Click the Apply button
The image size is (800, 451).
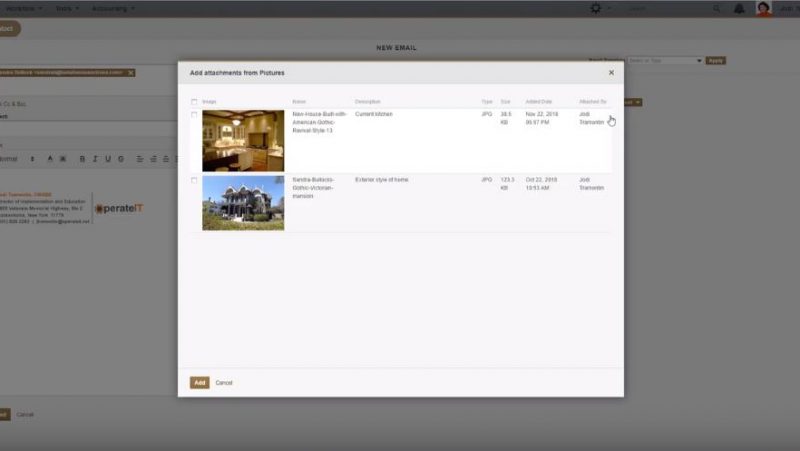pyautogui.click(x=715, y=60)
